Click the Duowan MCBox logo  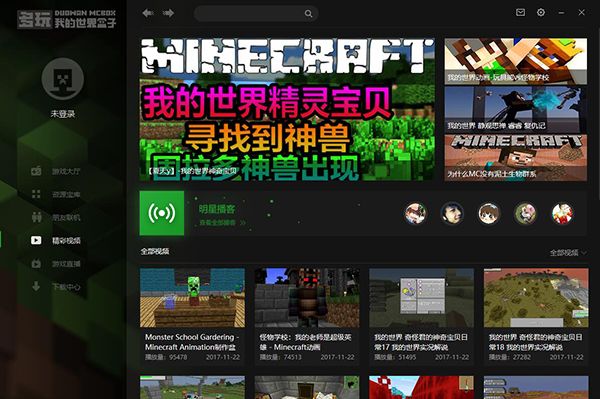pyautogui.click(x=67, y=19)
